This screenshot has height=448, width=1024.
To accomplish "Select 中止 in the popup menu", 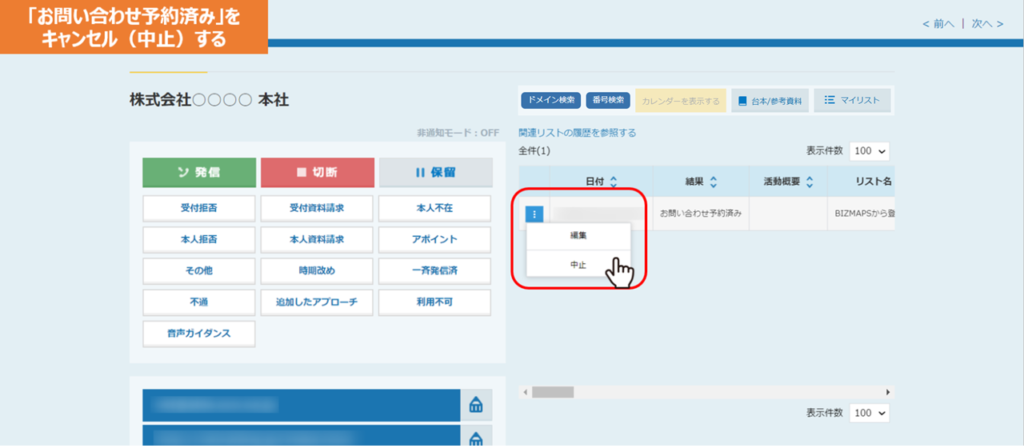I will pos(578,264).
